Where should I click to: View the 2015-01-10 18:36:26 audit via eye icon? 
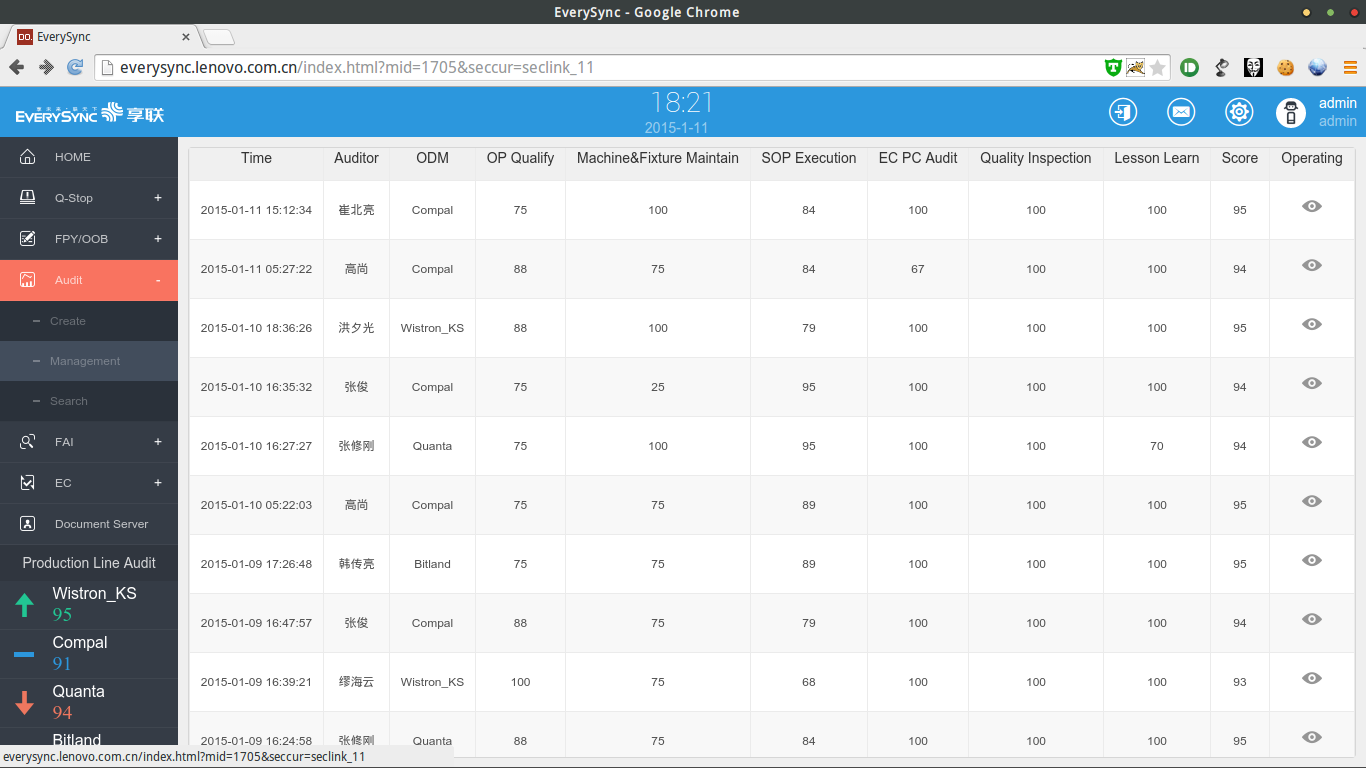tap(1312, 324)
